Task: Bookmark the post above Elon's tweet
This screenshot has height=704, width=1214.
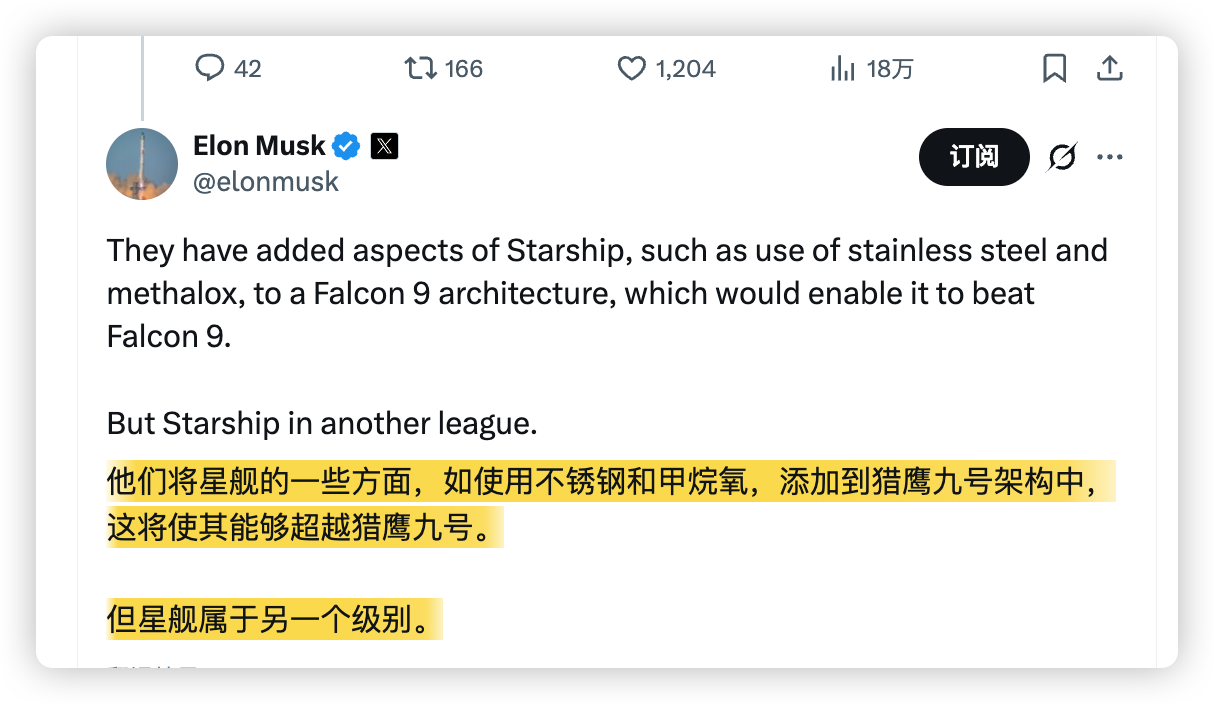Action: [1054, 68]
